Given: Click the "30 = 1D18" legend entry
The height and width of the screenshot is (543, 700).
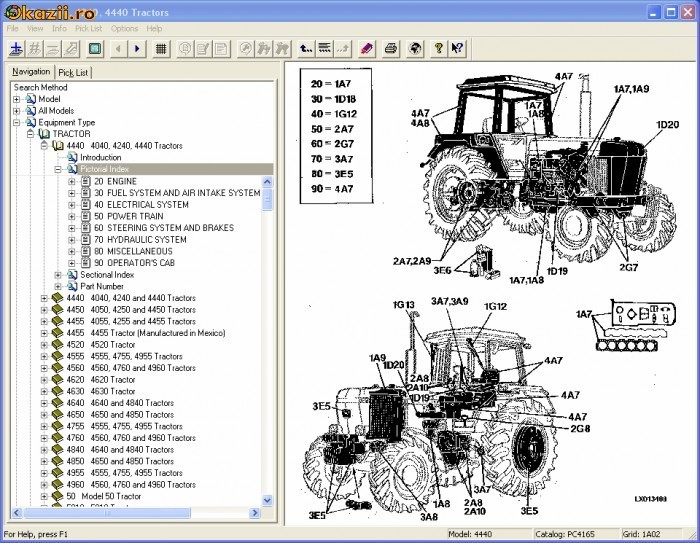Looking at the screenshot, I should [333, 99].
